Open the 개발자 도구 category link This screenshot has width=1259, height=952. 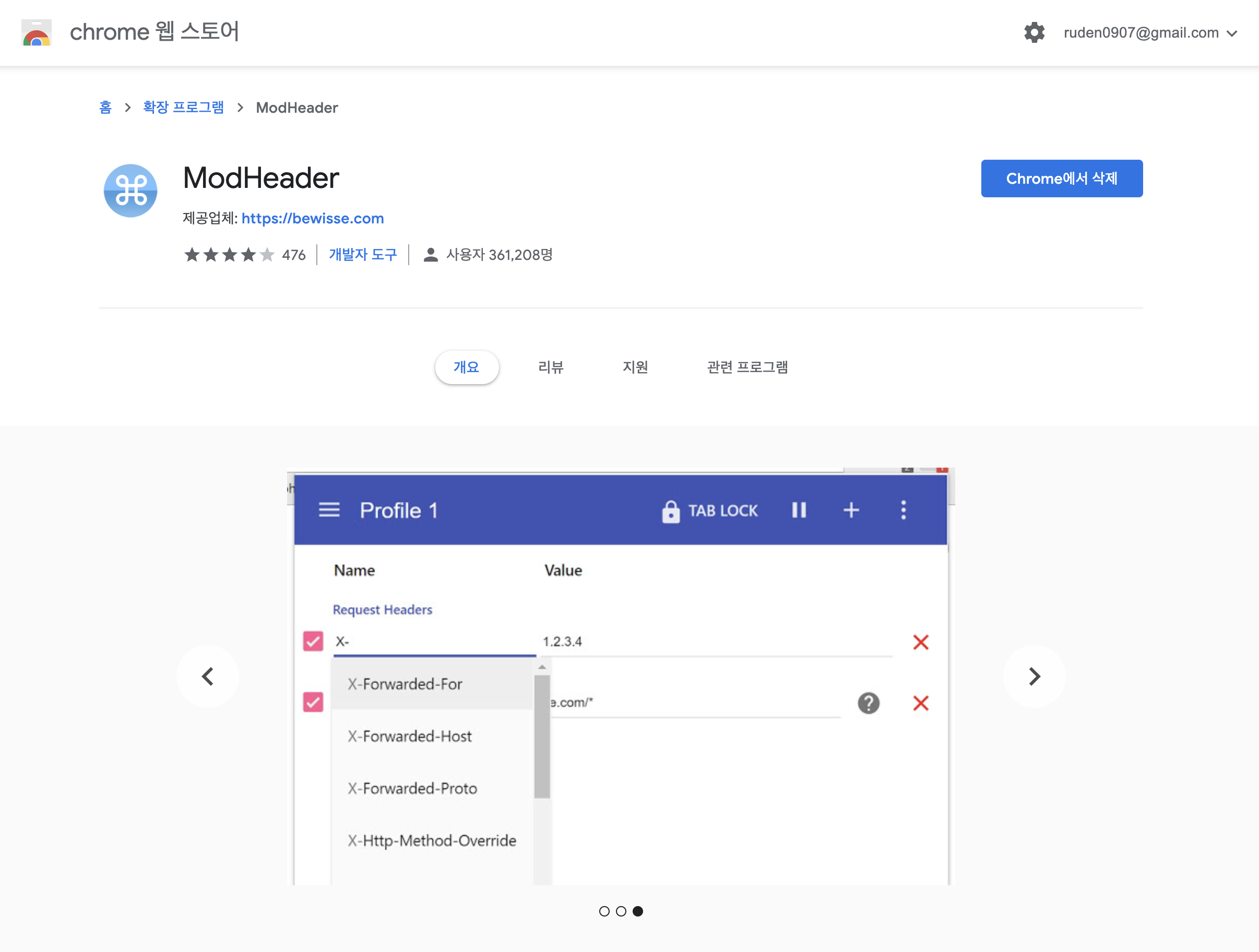[x=363, y=255]
